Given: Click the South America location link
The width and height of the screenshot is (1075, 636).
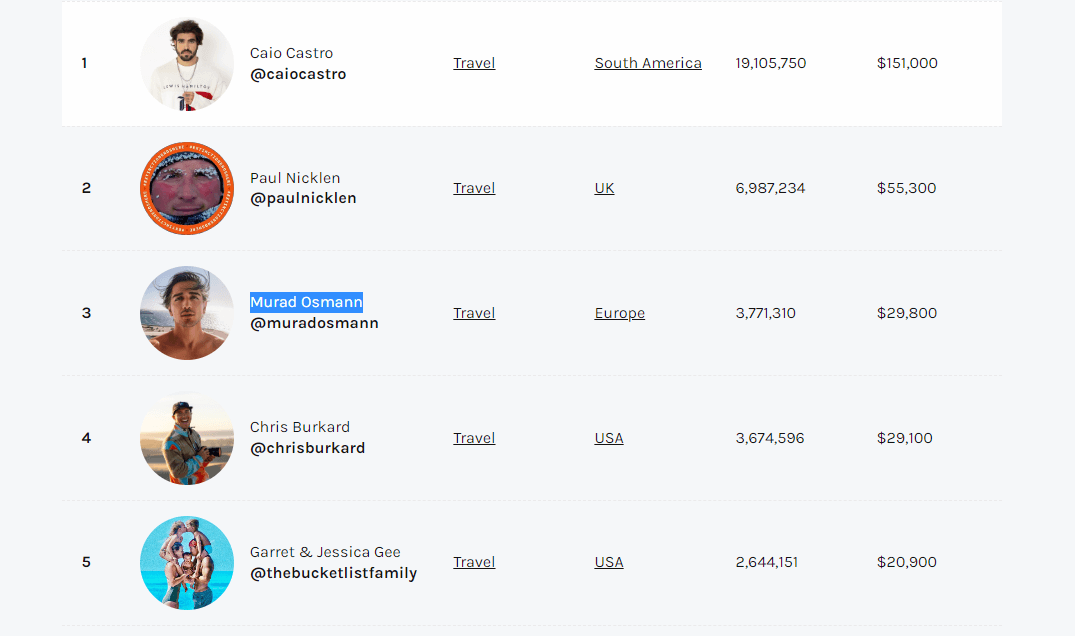Looking at the screenshot, I should pos(648,63).
